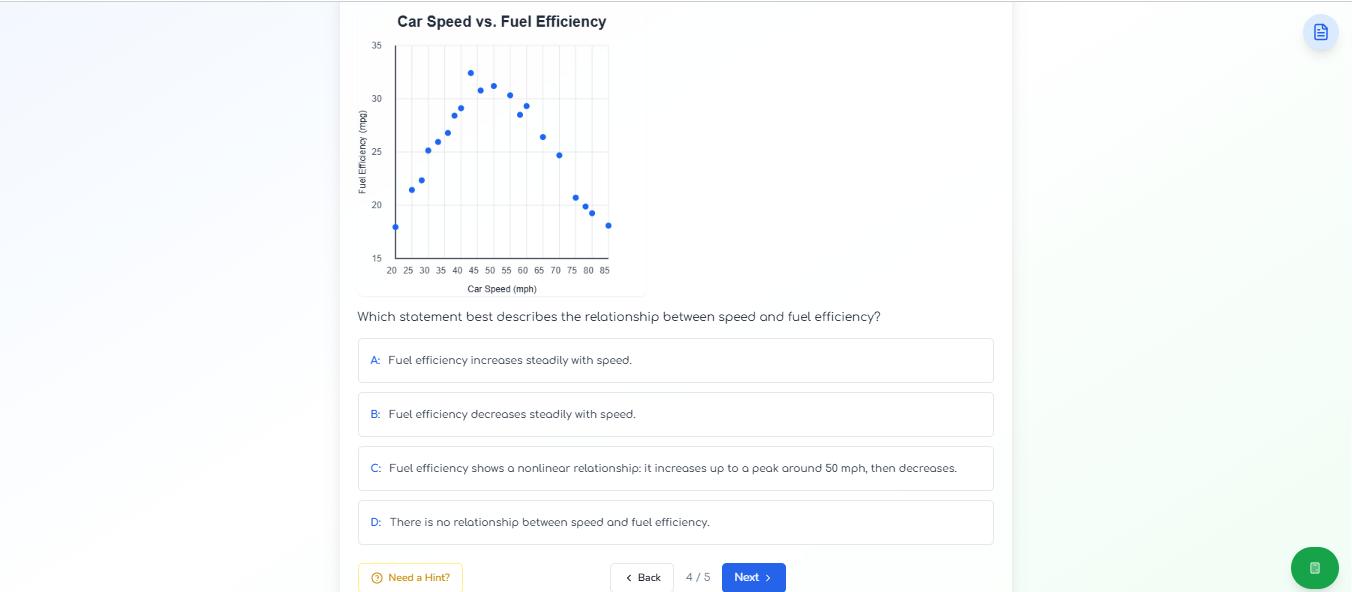Advance with the blue Next button

click(753, 578)
